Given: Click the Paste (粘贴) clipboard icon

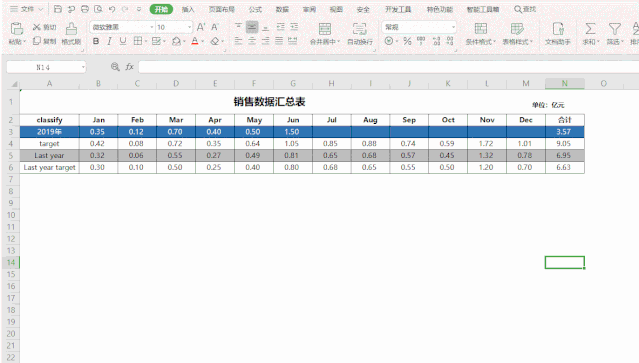Looking at the screenshot, I should [16, 29].
